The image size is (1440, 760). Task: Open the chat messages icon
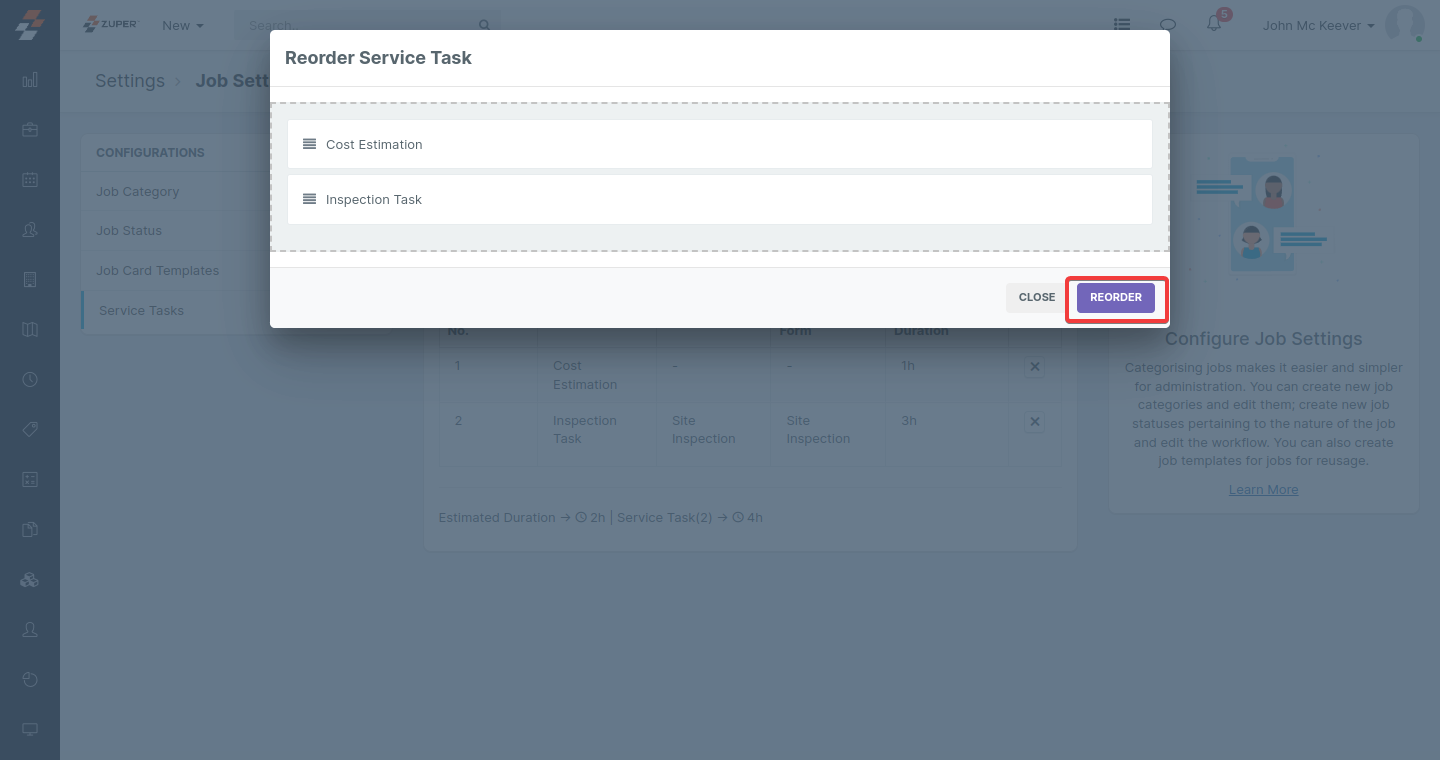click(1167, 25)
